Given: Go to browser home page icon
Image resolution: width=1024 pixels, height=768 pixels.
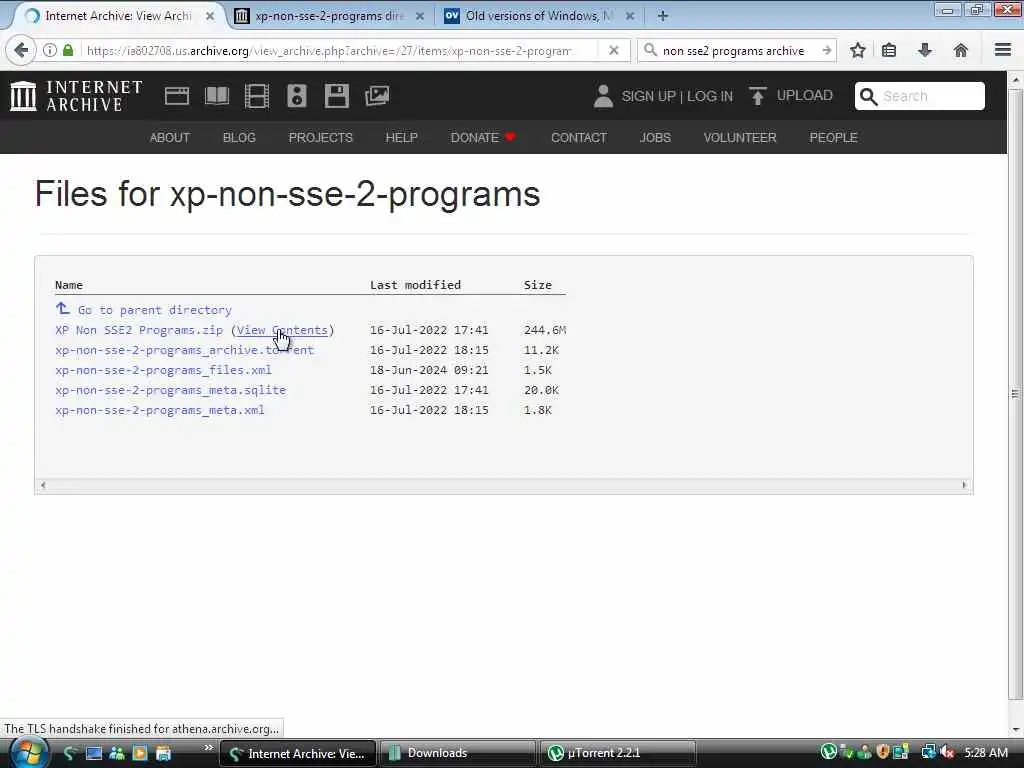Looking at the screenshot, I should 961,50.
